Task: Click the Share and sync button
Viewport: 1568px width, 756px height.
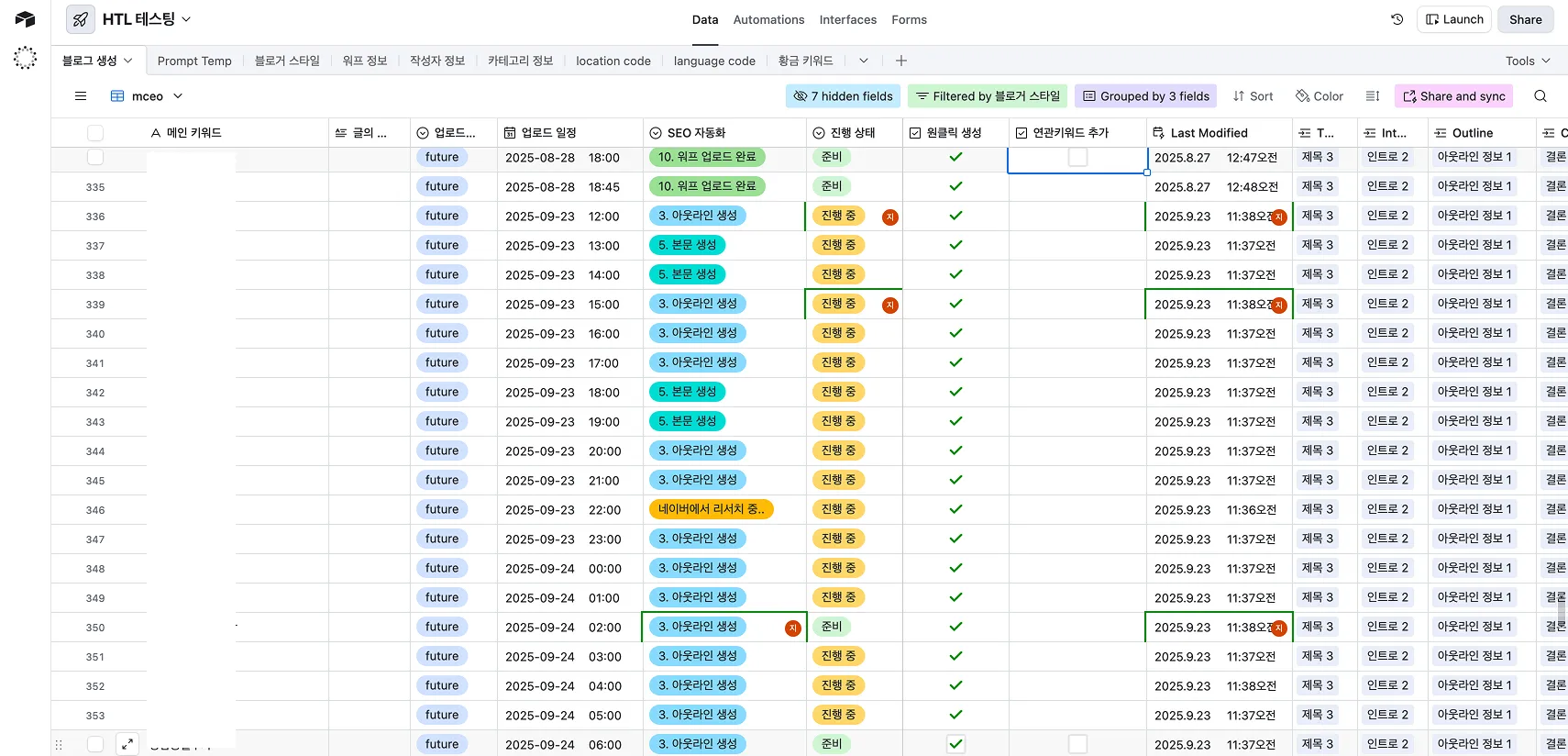Action: point(1453,96)
